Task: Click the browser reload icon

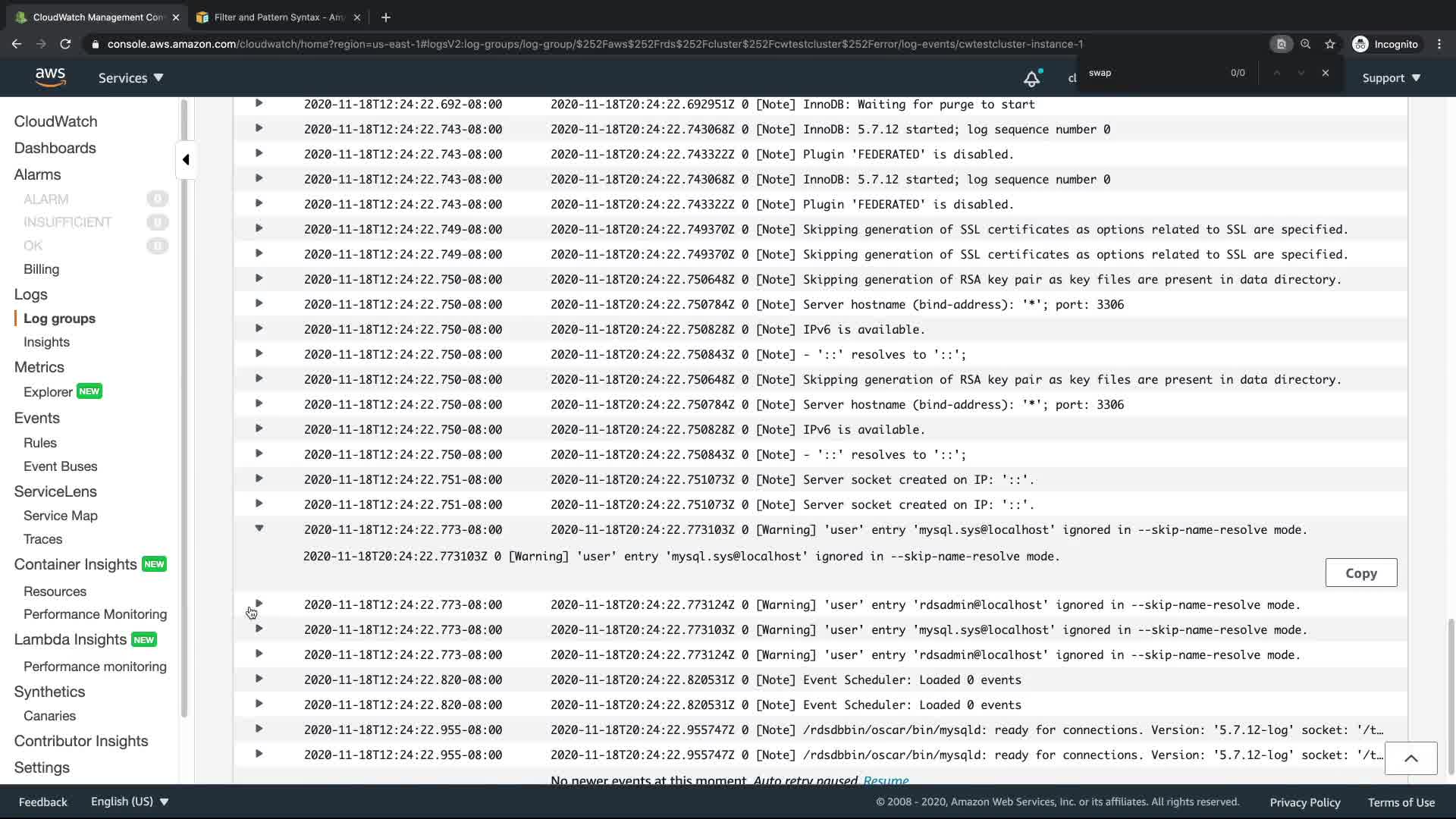Action: coord(65,44)
